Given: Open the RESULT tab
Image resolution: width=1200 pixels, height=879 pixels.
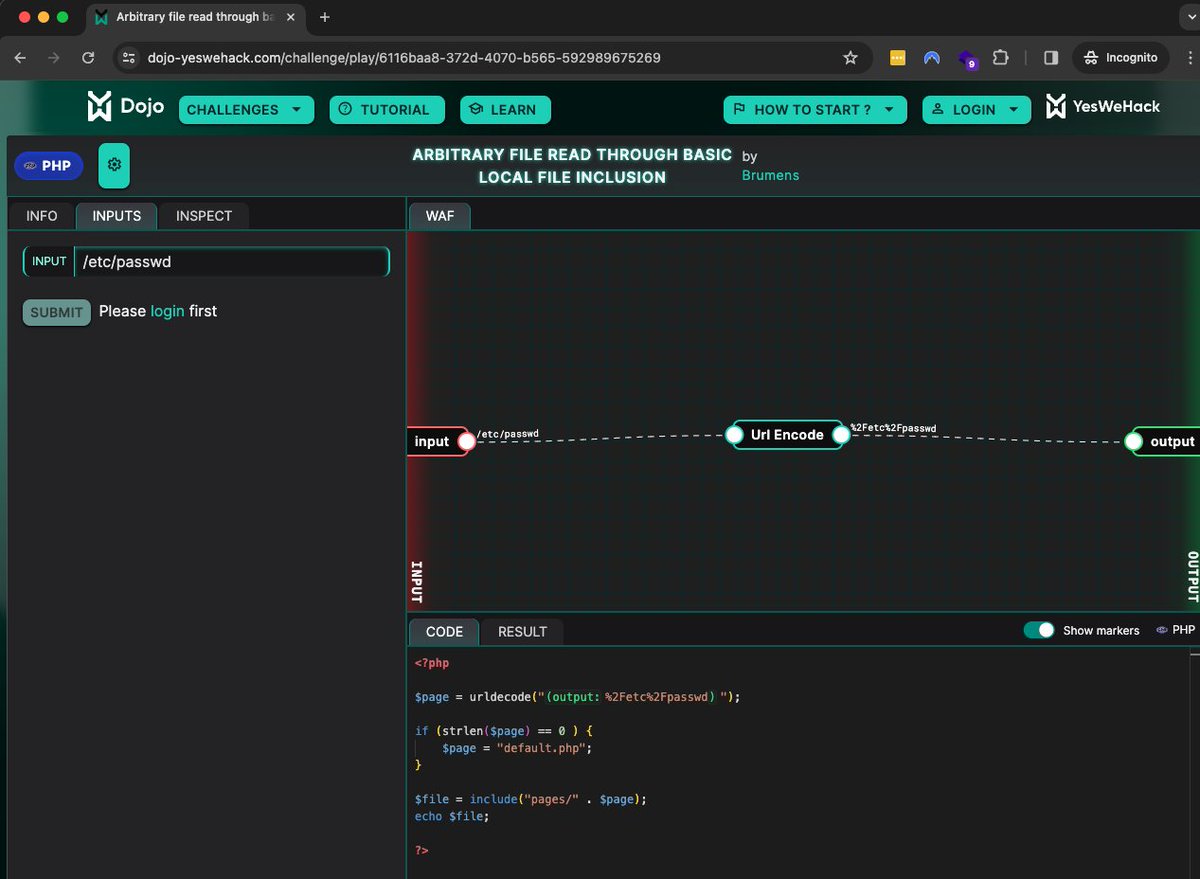Looking at the screenshot, I should (x=522, y=631).
